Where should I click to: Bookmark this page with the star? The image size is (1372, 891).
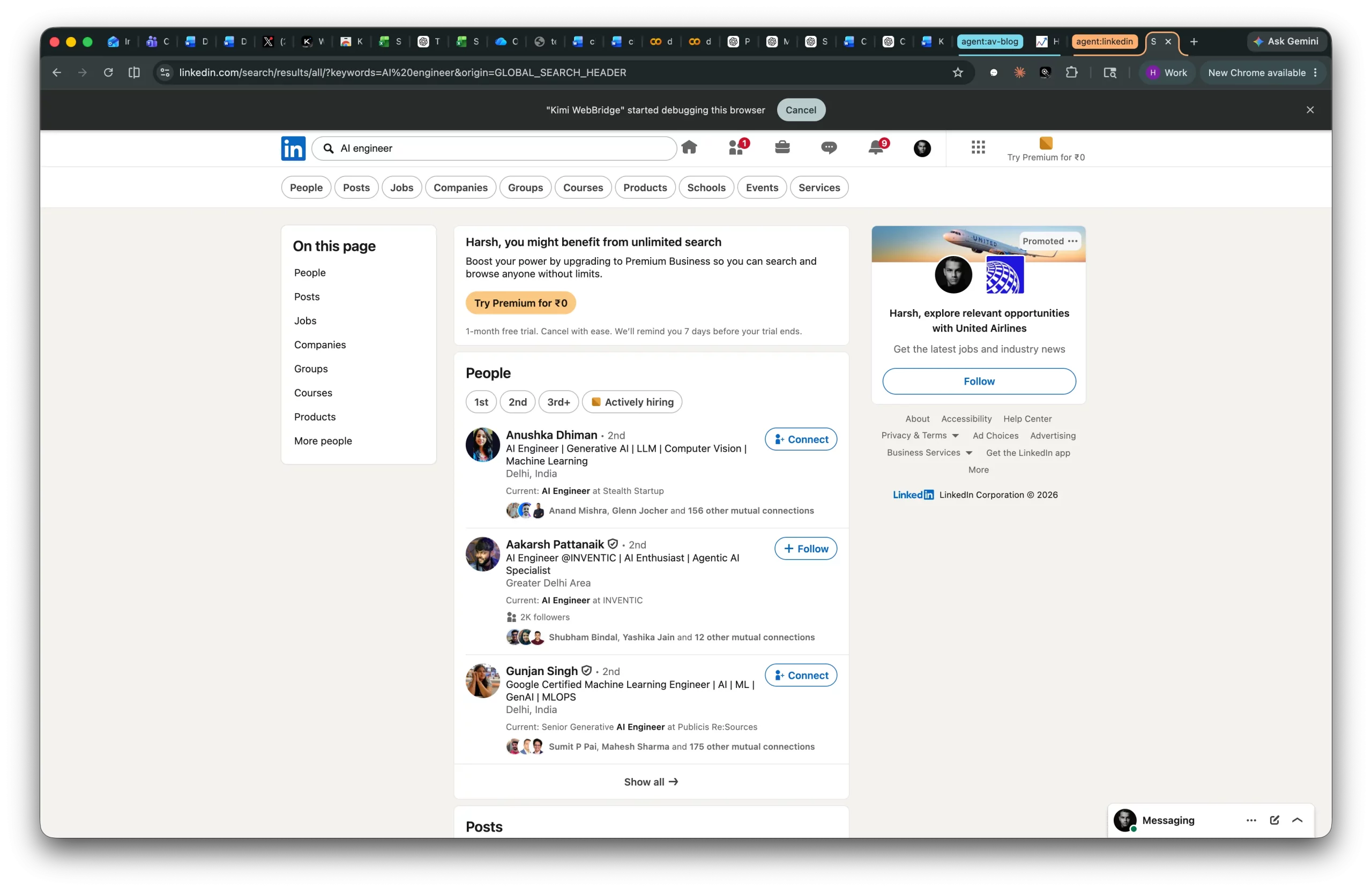point(958,73)
